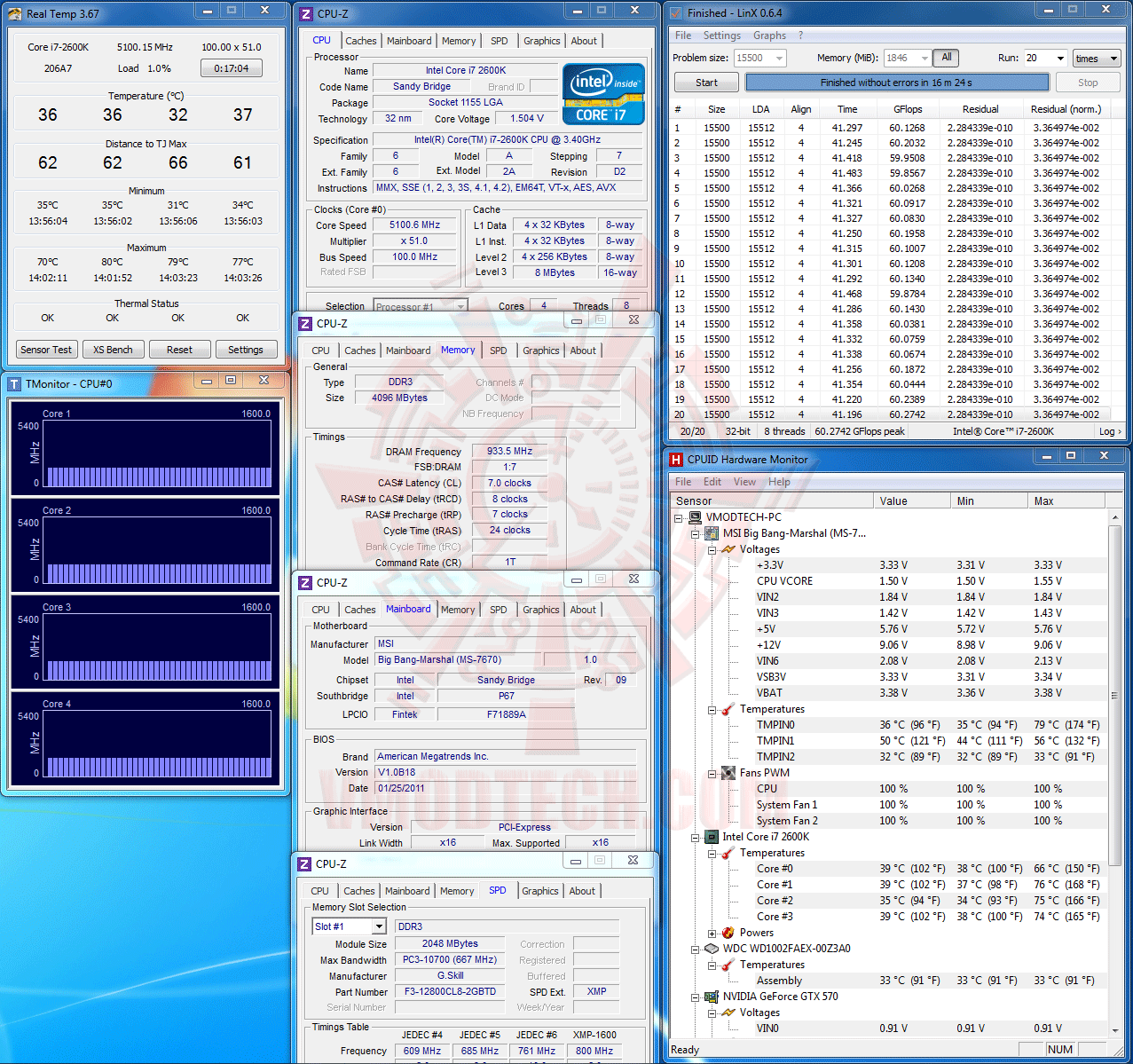Screen dimensions: 1133x1064
Task: Click the thermometer icon above Core #0
Action: [x=728, y=853]
